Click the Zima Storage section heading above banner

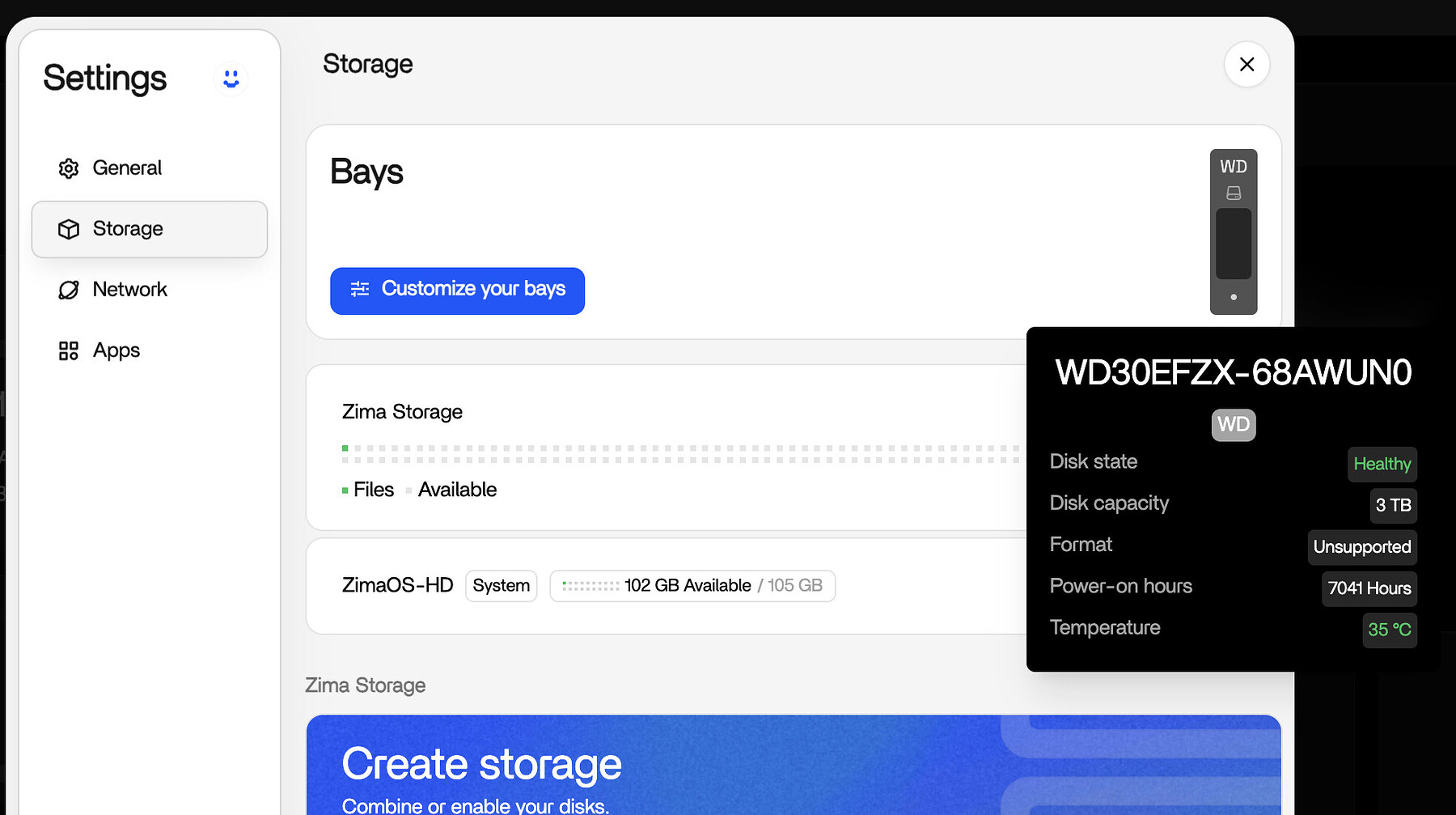tap(365, 686)
